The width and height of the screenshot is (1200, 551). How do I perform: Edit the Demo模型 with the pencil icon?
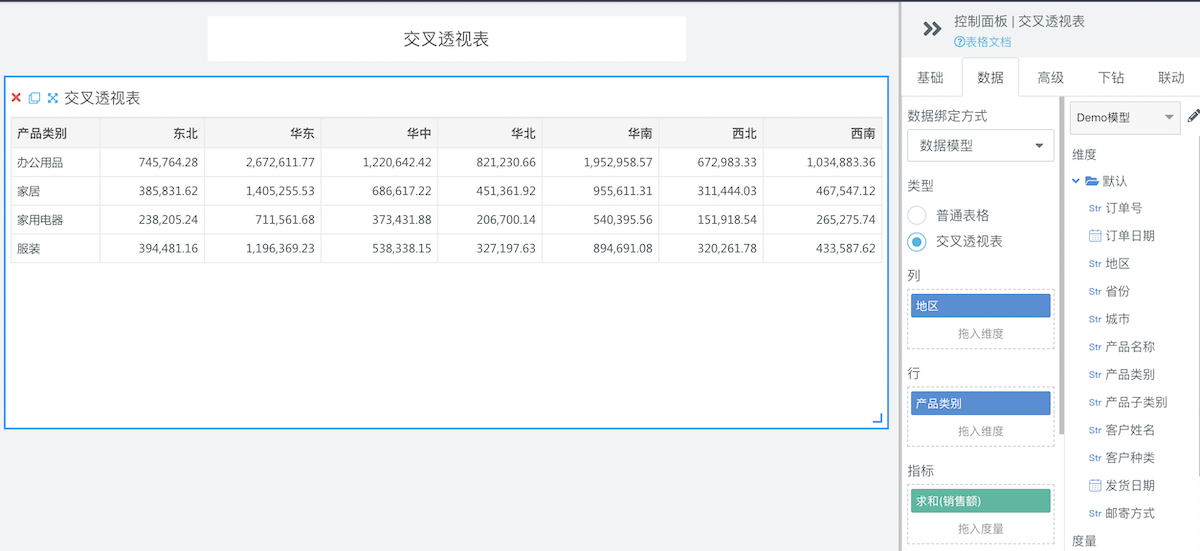1193,117
